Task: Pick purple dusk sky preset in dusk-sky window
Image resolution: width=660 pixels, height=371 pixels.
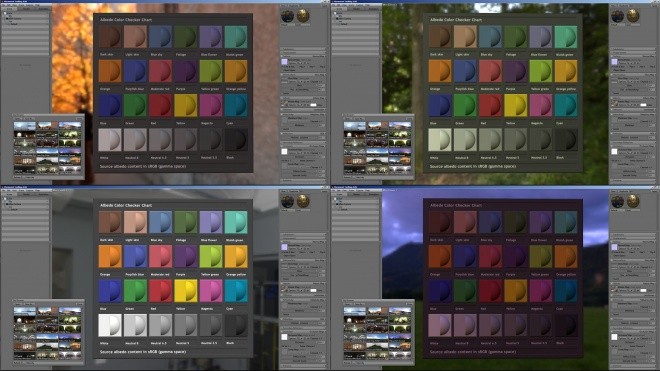Action: click(400, 337)
